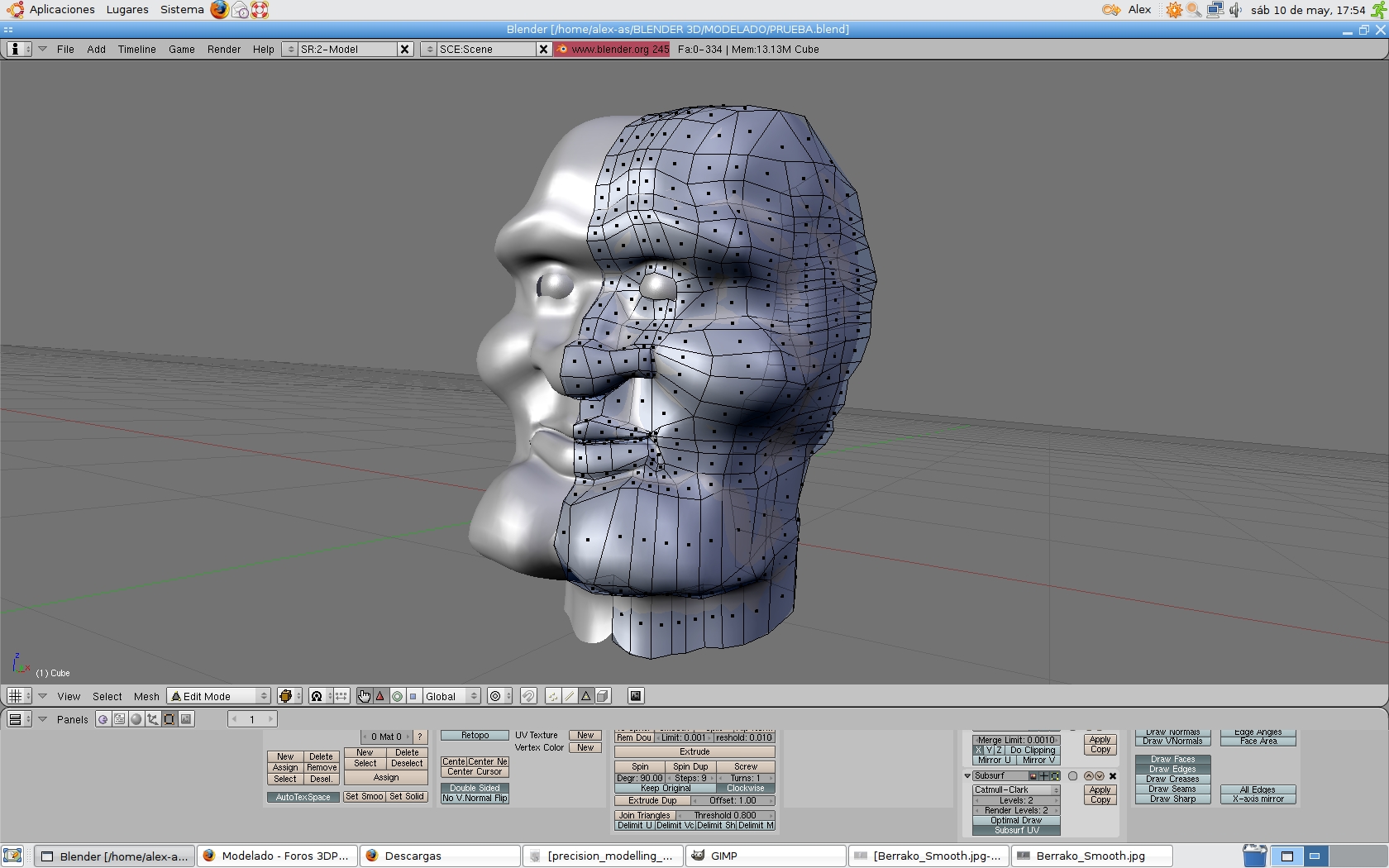Image resolution: width=1389 pixels, height=868 pixels.
Task: Toggle Optimal Draw for Subsurf
Action: pyautogui.click(x=1016, y=821)
